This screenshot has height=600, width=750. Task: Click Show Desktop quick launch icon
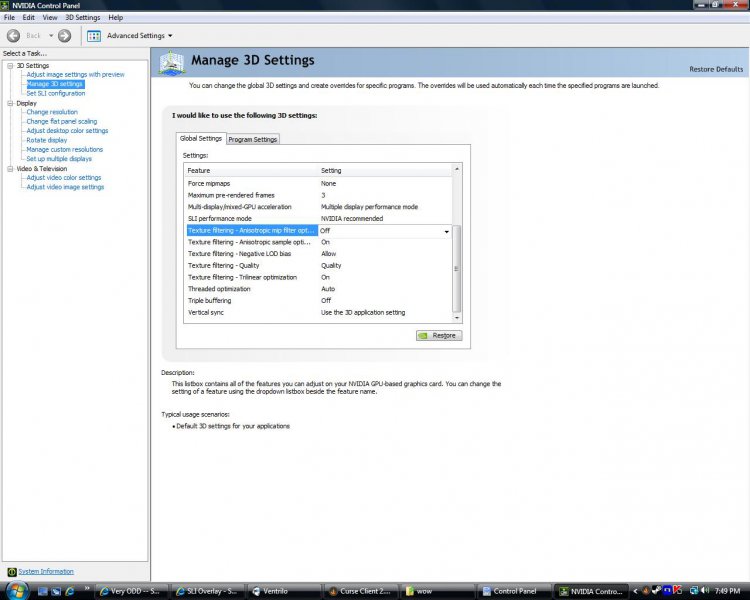[x=43, y=591]
